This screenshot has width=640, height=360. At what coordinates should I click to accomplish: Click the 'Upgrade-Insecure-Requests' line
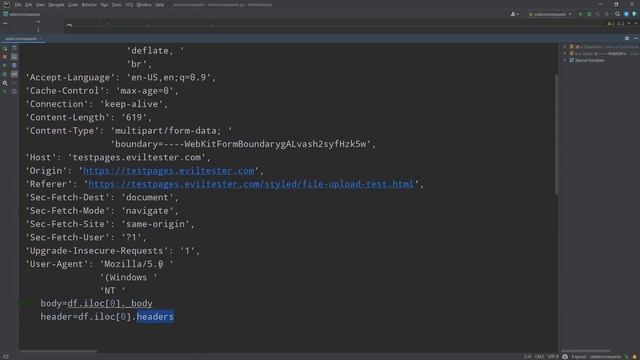click(x=113, y=251)
